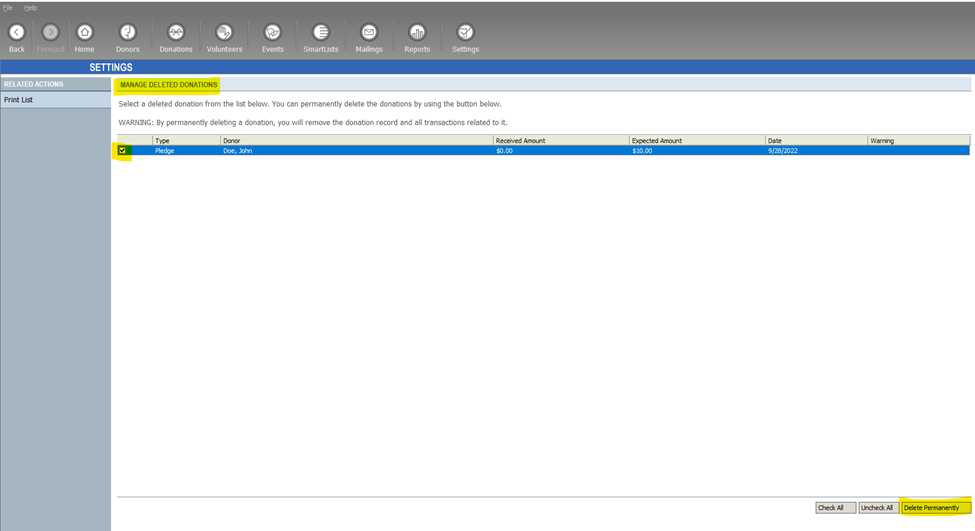Viewport: 975px width, 531px height.
Task: Click the Delete Permanently button
Action: 936,508
